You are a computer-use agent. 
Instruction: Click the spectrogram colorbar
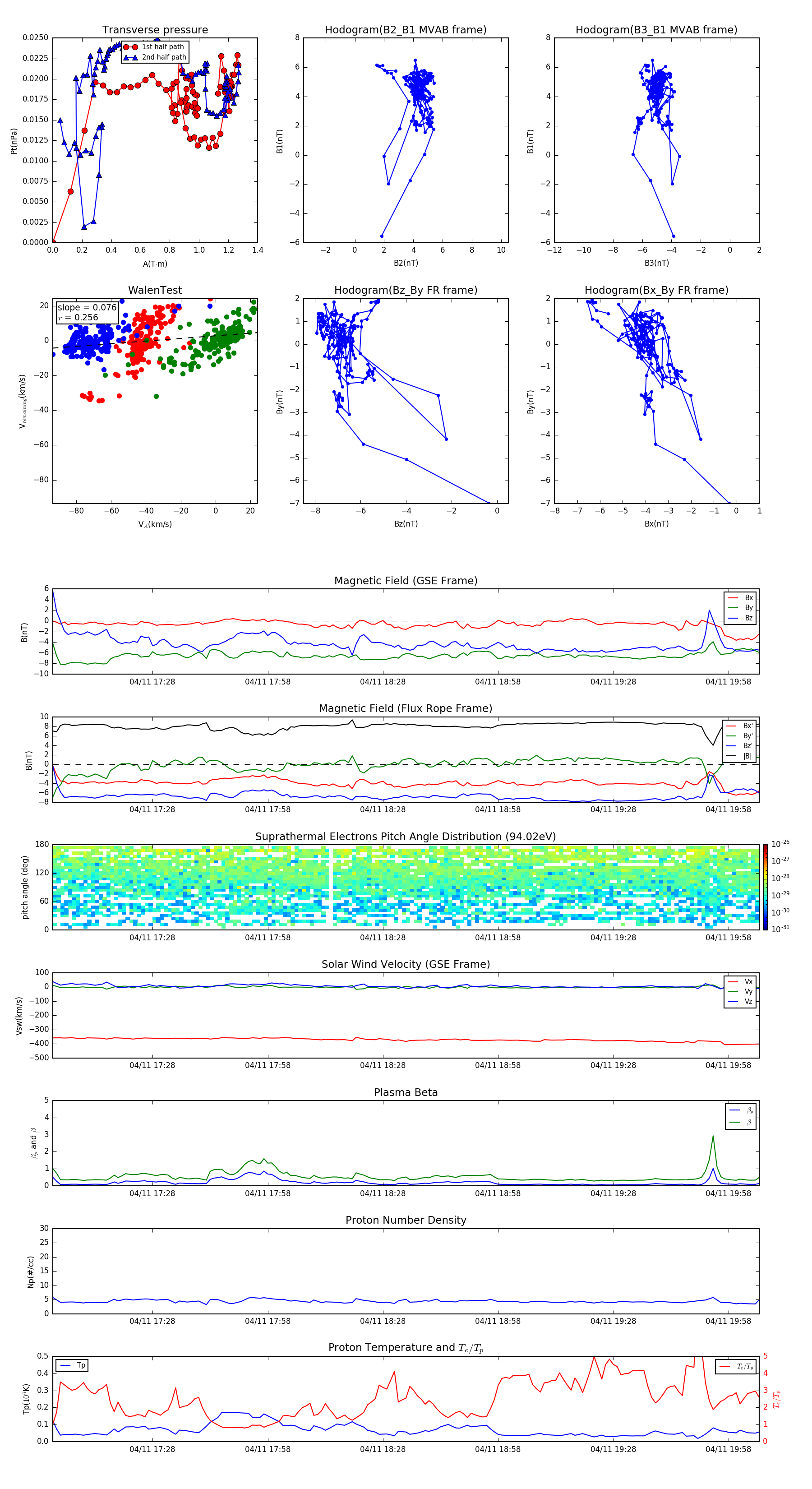(765, 887)
